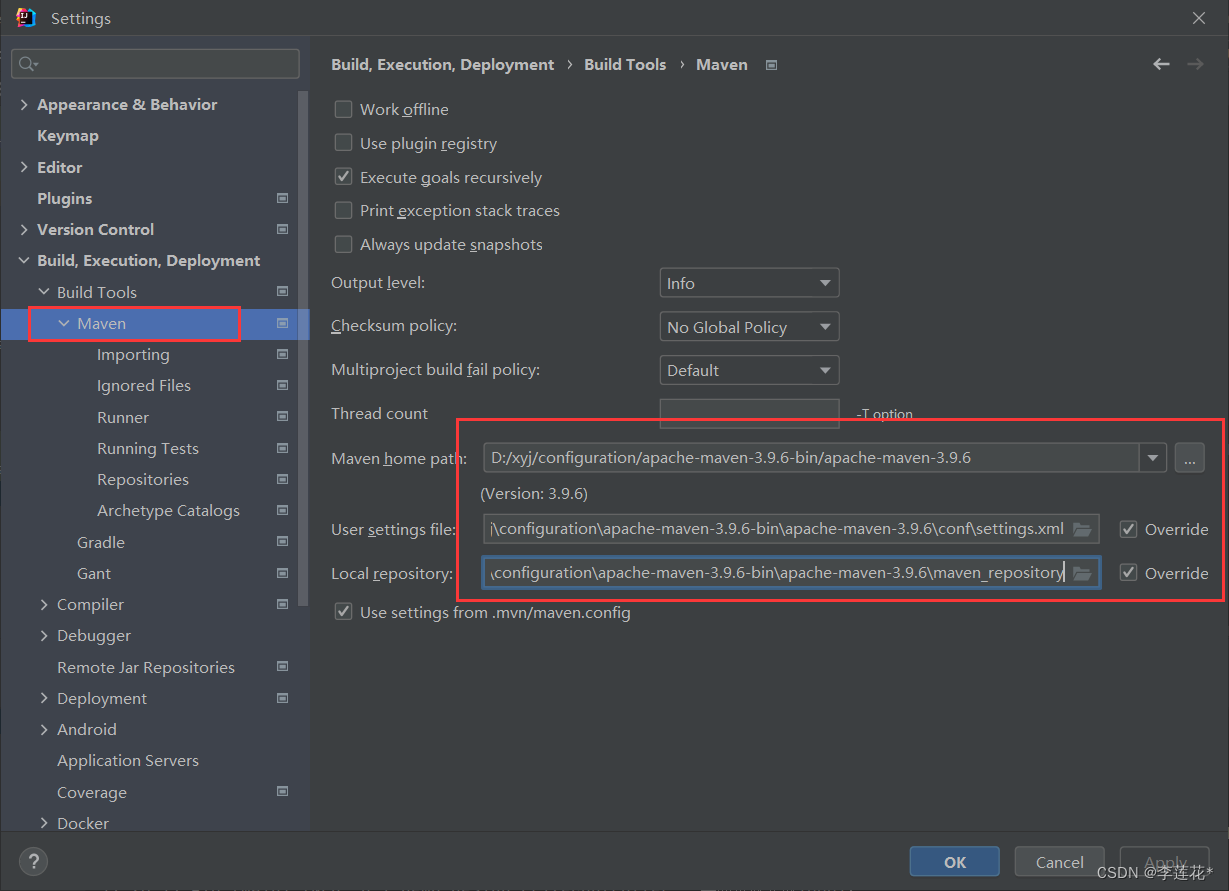Click the Cancel button
The image size is (1229, 891).
1060,862
